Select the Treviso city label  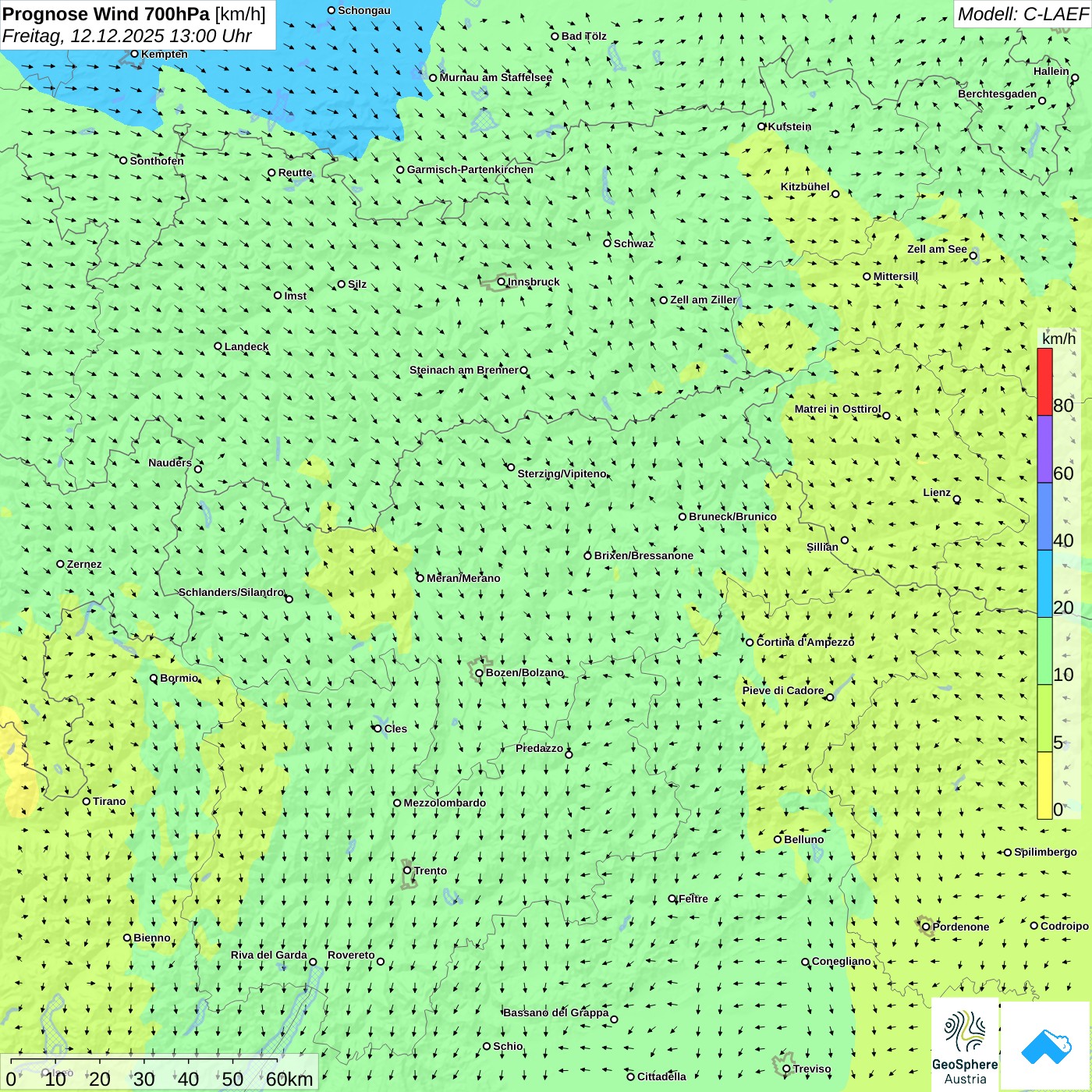click(812, 1069)
